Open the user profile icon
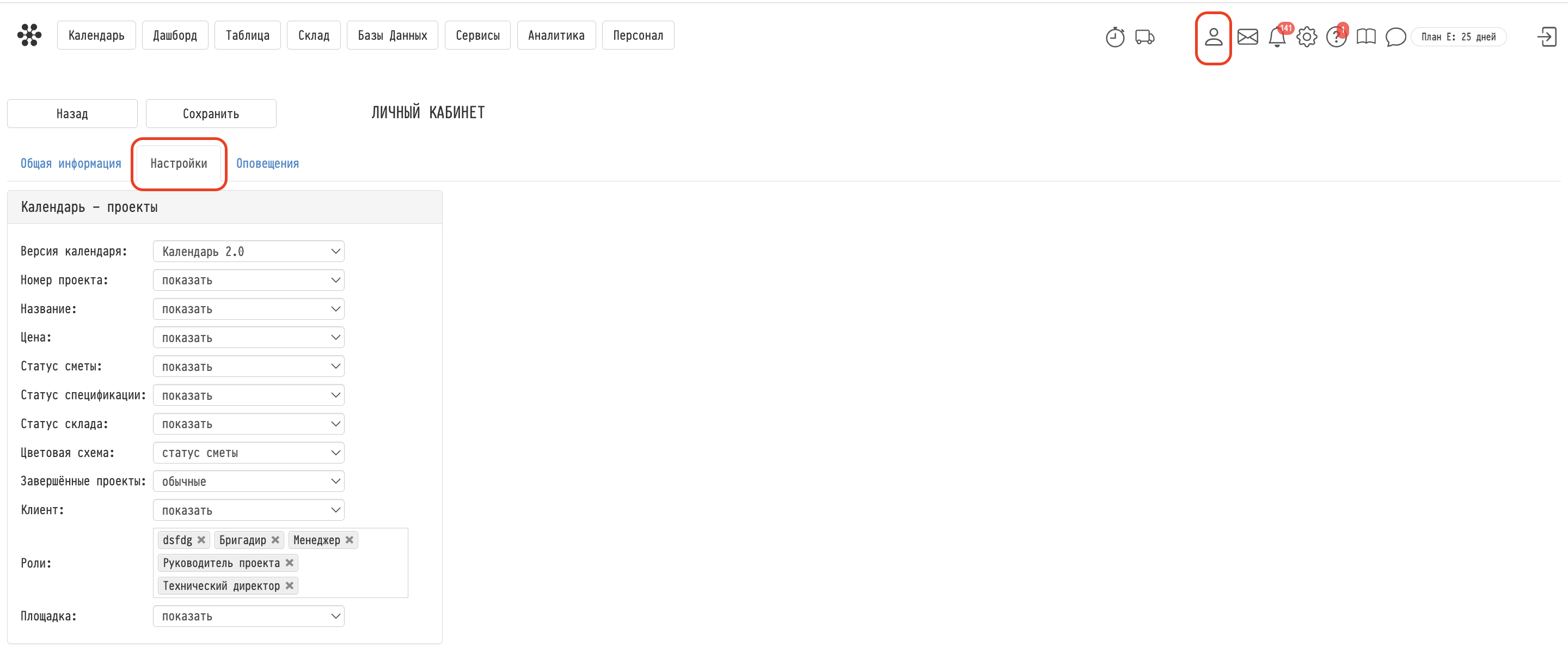The width and height of the screenshot is (1568, 658). point(1213,37)
